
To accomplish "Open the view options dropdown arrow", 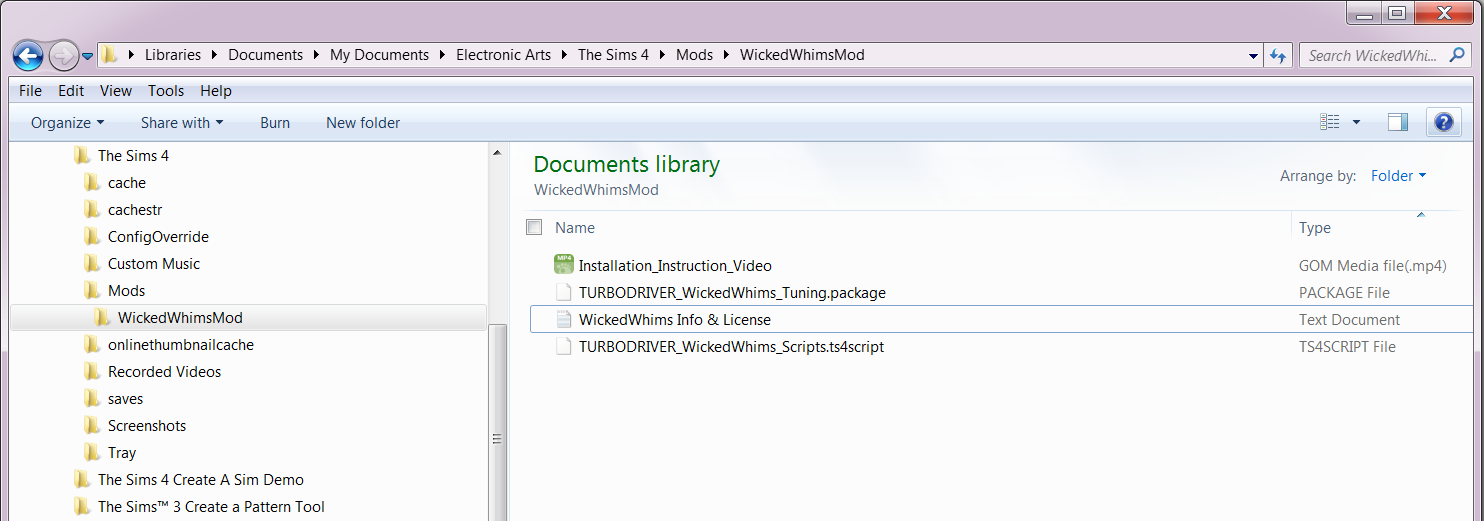I will click(x=1356, y=122).
